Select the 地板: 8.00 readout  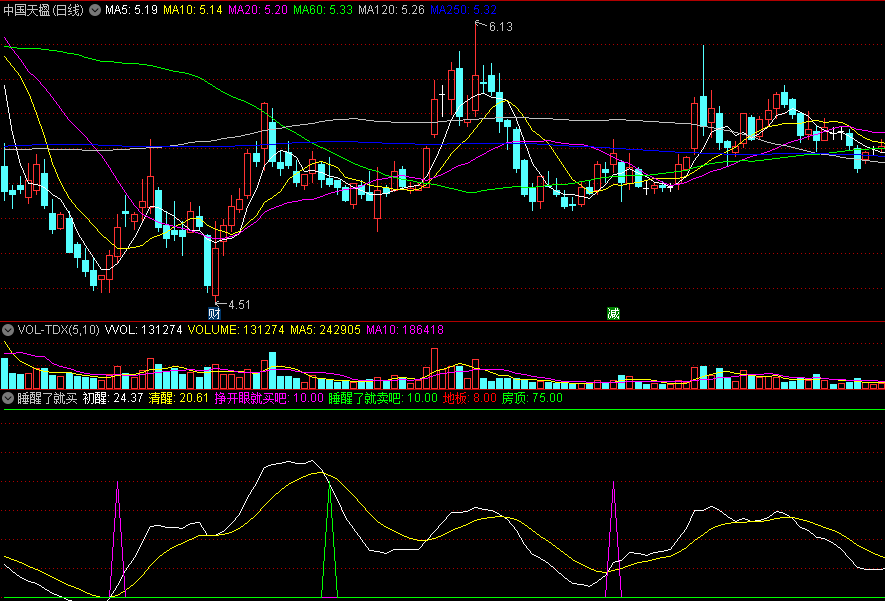tap(470, 398)
